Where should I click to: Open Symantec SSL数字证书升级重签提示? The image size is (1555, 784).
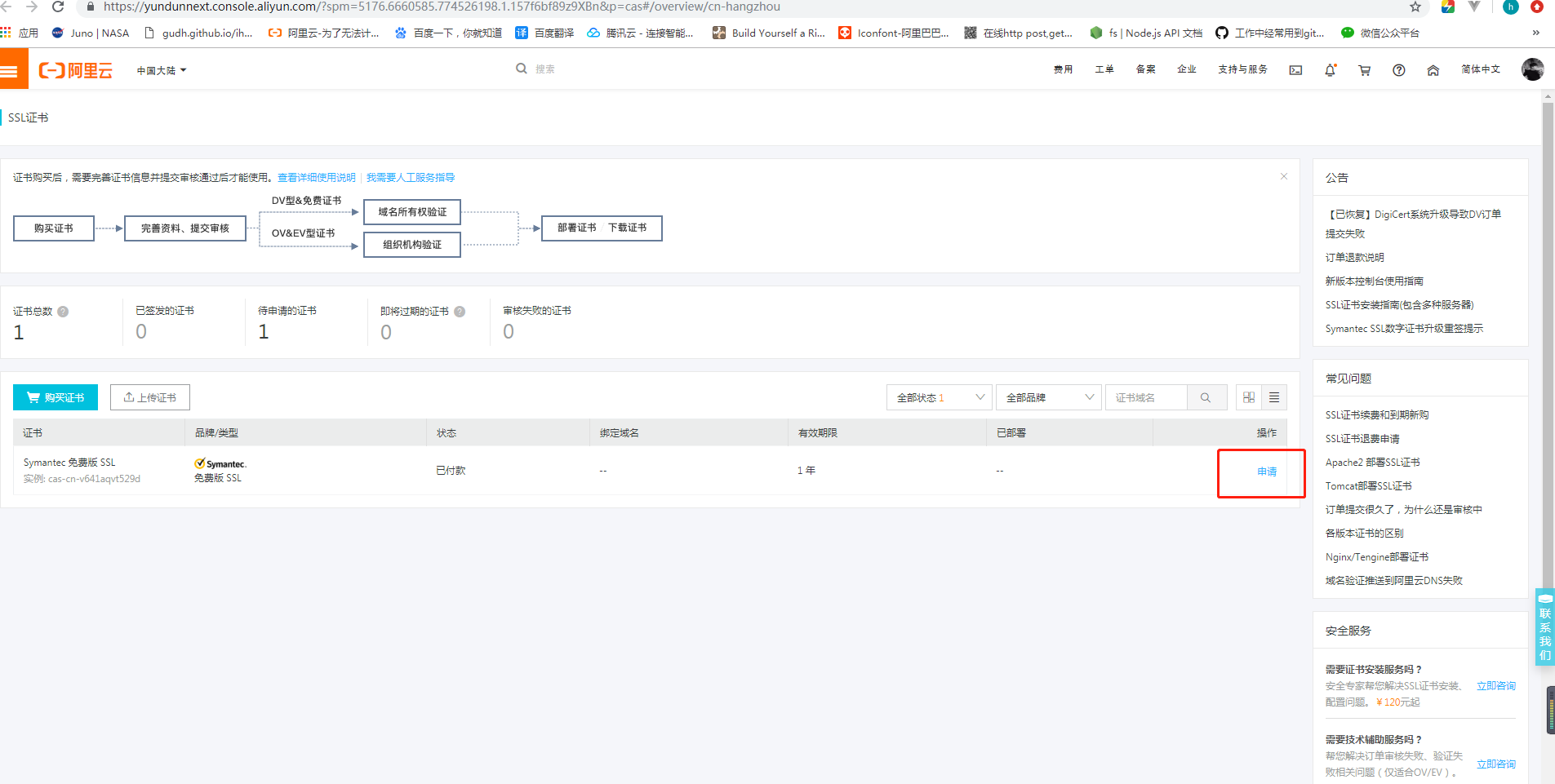(x=1404, y=329)
